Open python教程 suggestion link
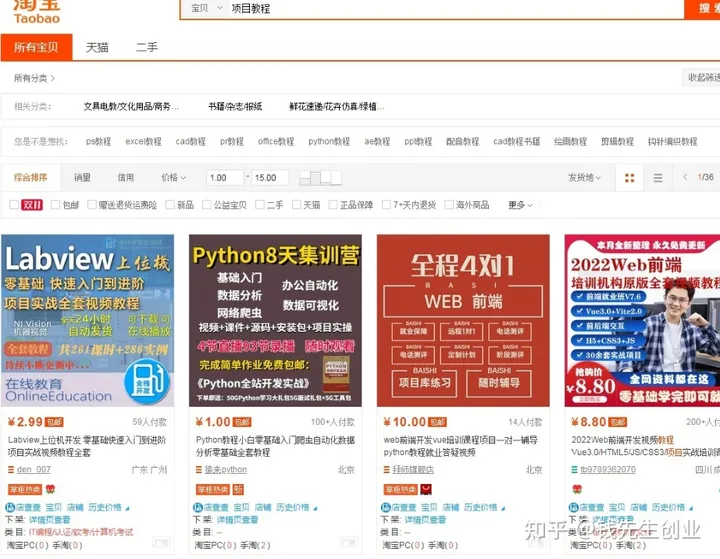The width and height of the screenshot is (720, 559). [x=329, y=141]
